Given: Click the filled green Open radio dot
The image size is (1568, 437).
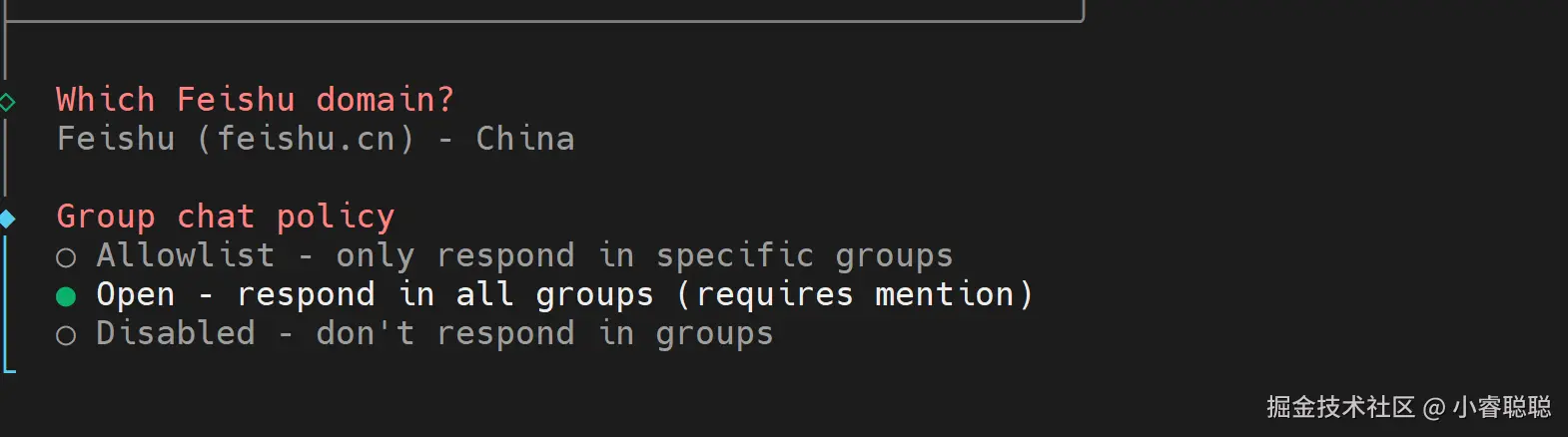Looking at the screenshot, I should (66, 296).
